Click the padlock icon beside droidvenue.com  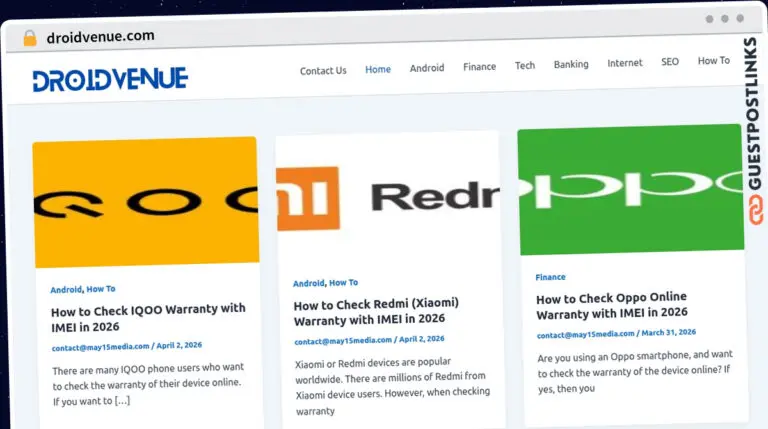point(30,38)
